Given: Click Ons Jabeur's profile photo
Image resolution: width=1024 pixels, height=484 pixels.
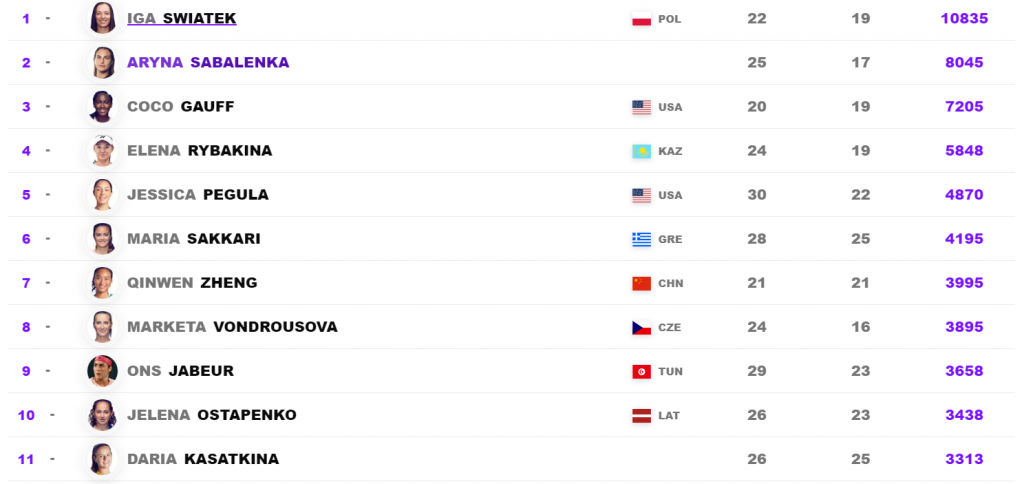Looking at the screenshot, I should (103, 371).
